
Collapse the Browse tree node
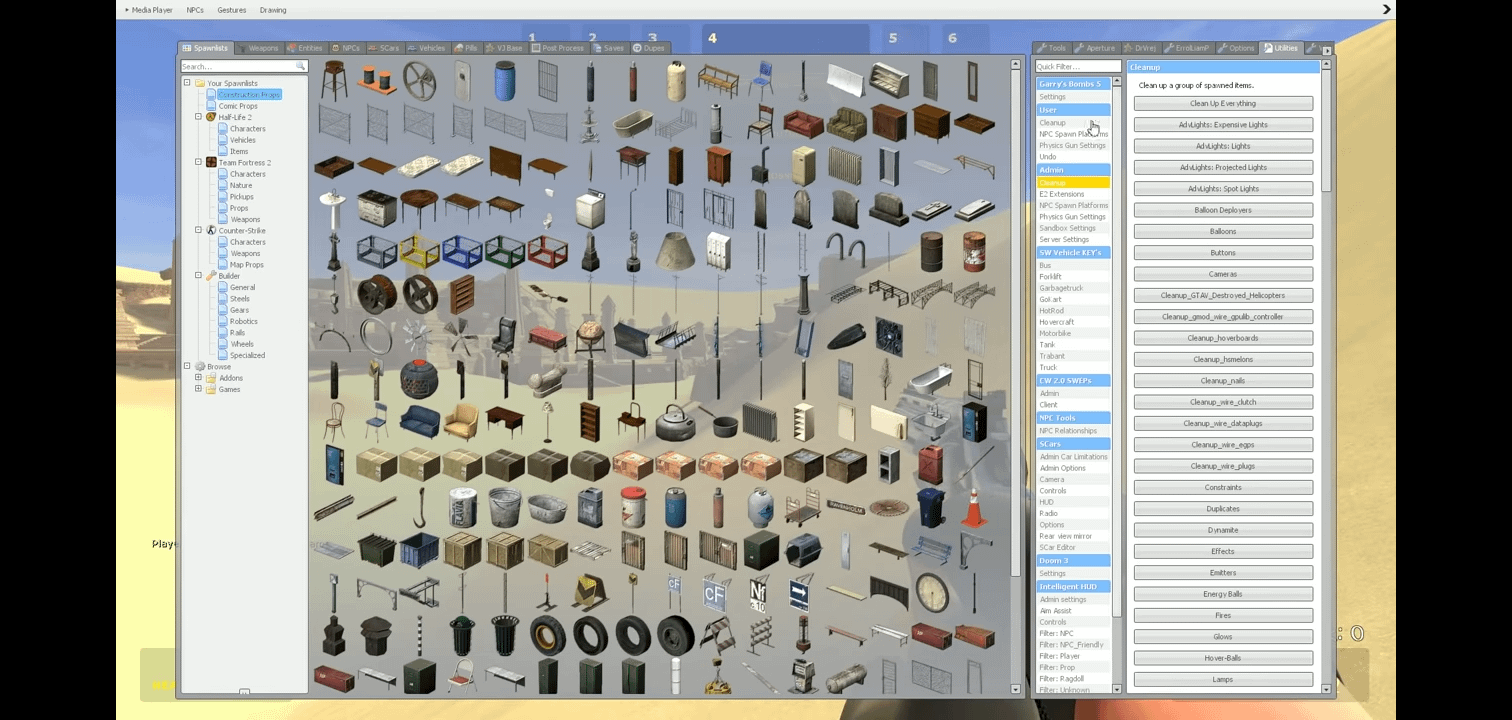[186, 366]
